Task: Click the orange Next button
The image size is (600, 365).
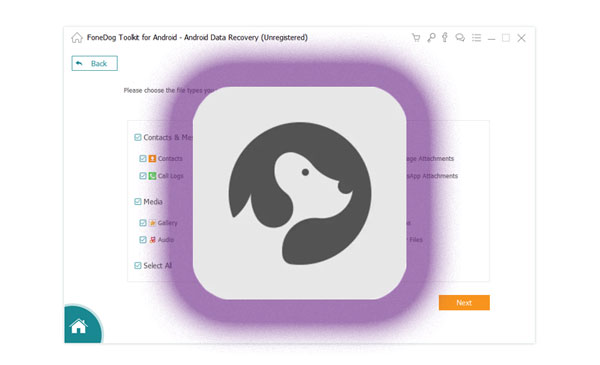Action: coord(464,303)
